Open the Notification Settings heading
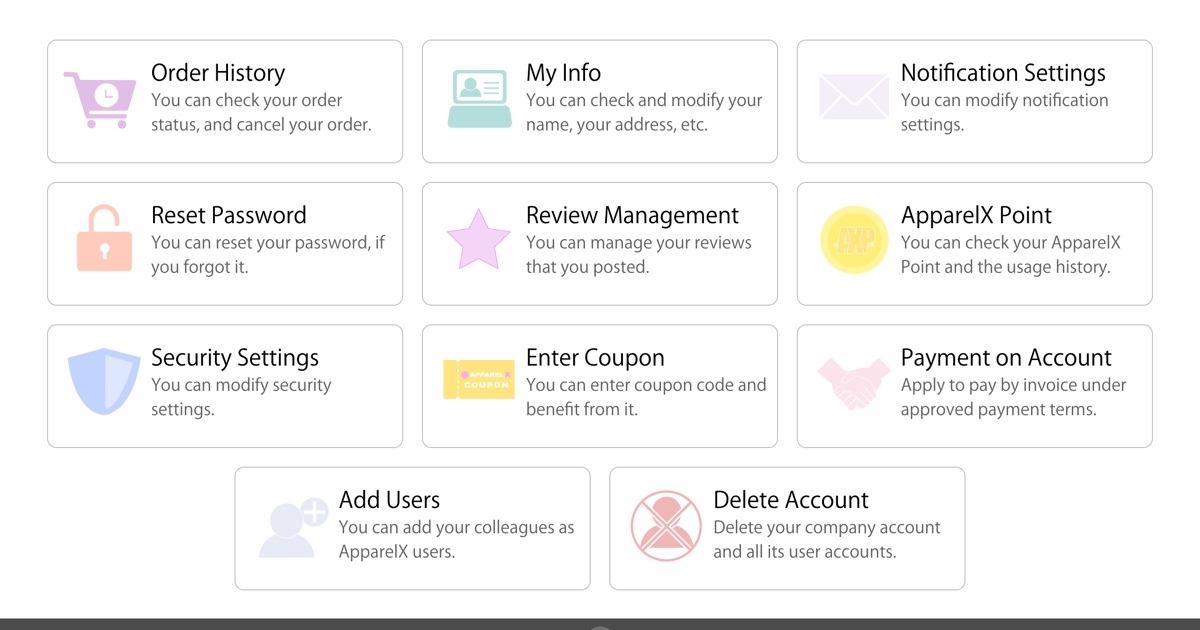 tap(1003, 73)
